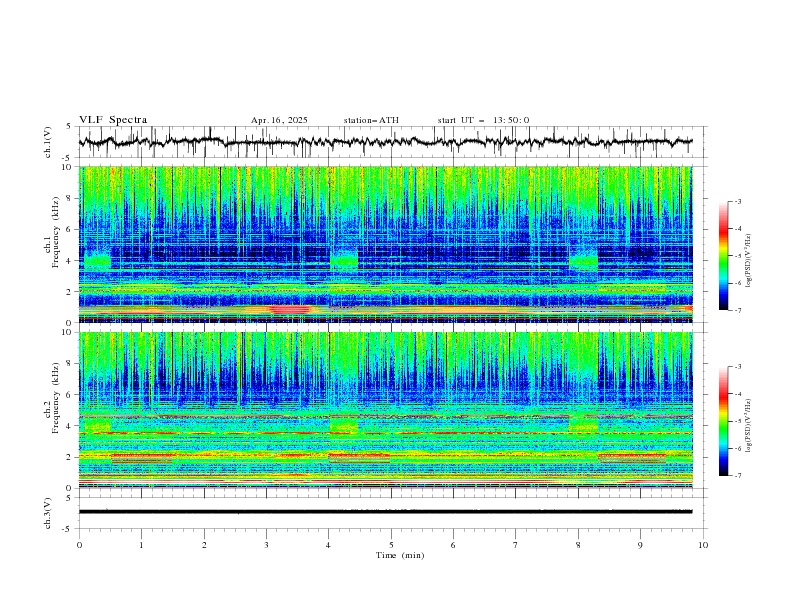This screenshot has width=792, height=612.
Task: Click the ch.2 frequency axis "10" tick label
Action: pos(68,332)
